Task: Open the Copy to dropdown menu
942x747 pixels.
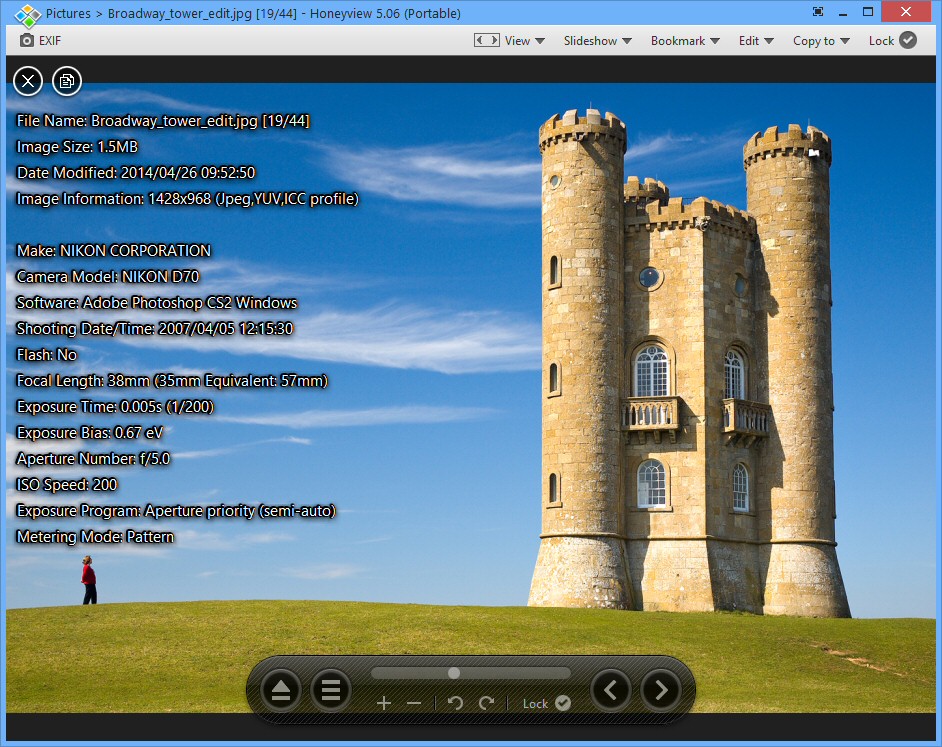Action: 821,40
